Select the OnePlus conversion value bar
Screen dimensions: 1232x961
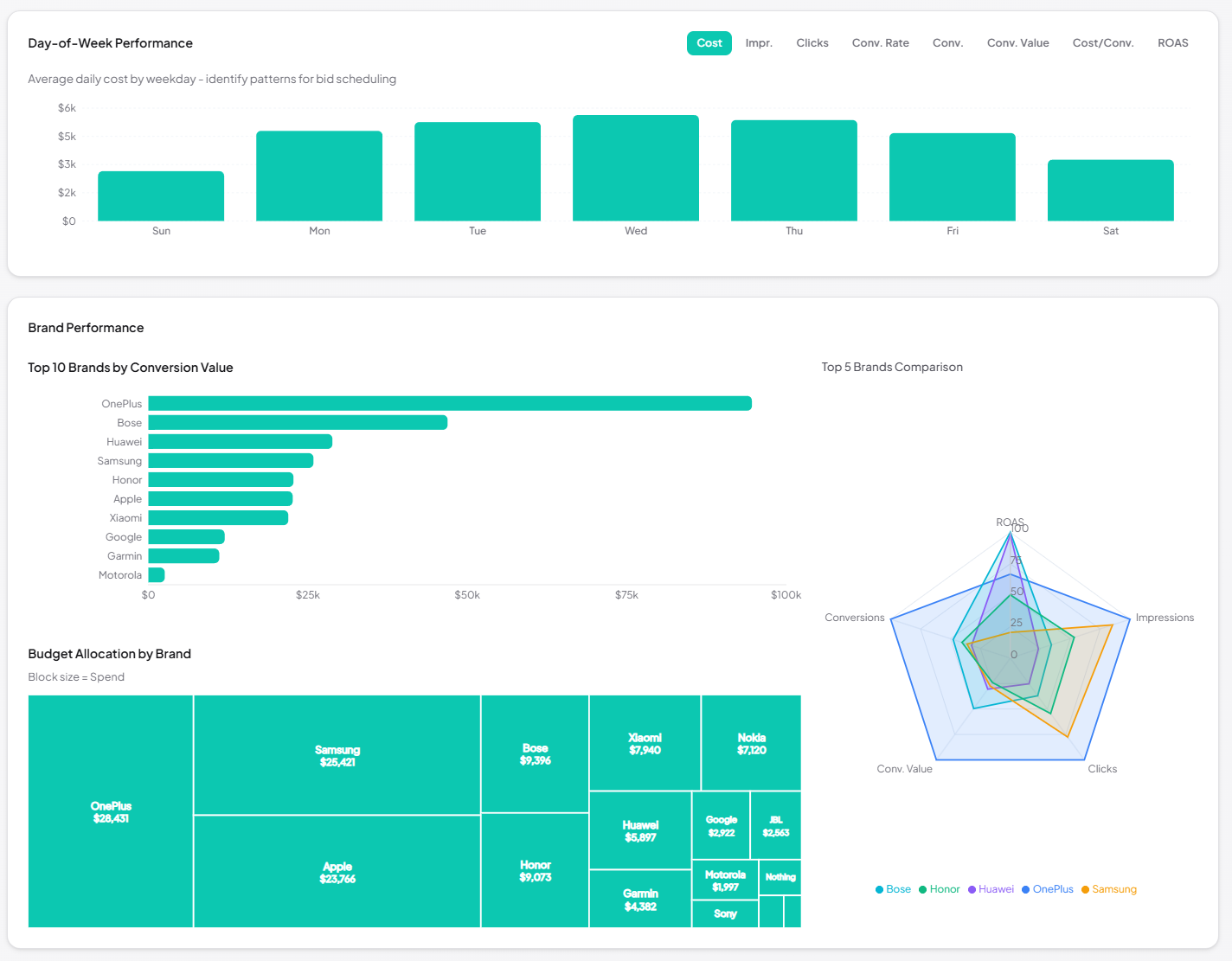click(x=450, y=403)
